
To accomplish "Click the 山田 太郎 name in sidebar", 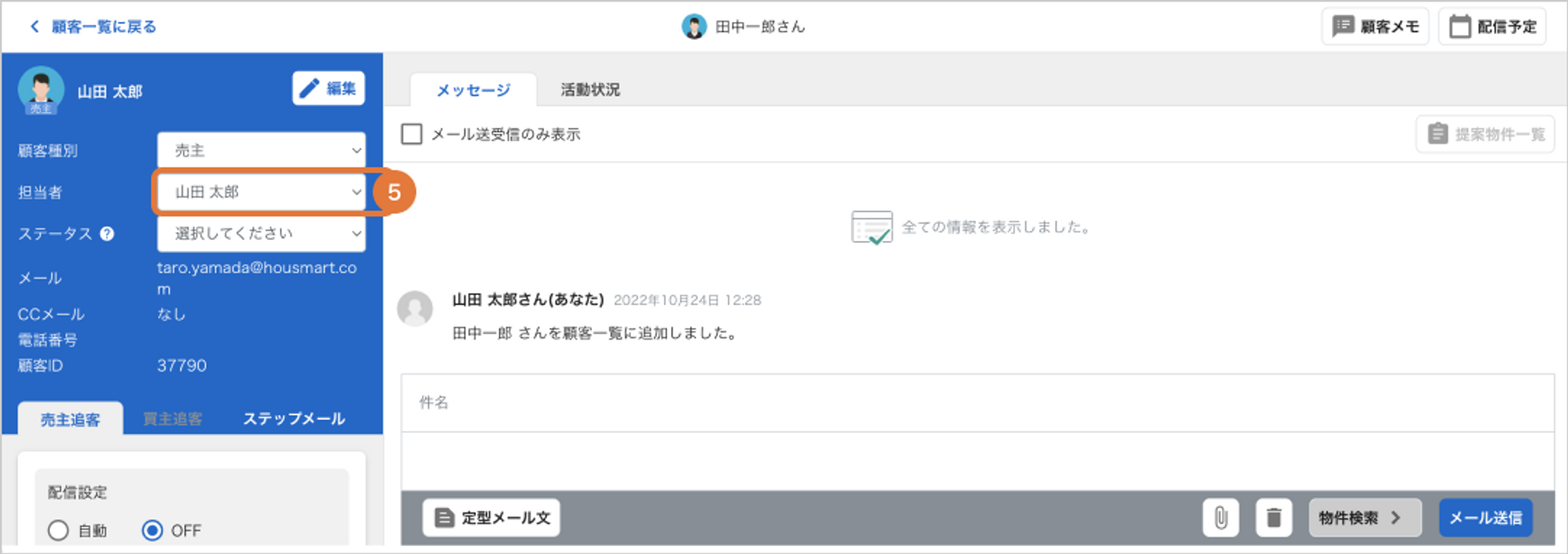I will (110, 92).
